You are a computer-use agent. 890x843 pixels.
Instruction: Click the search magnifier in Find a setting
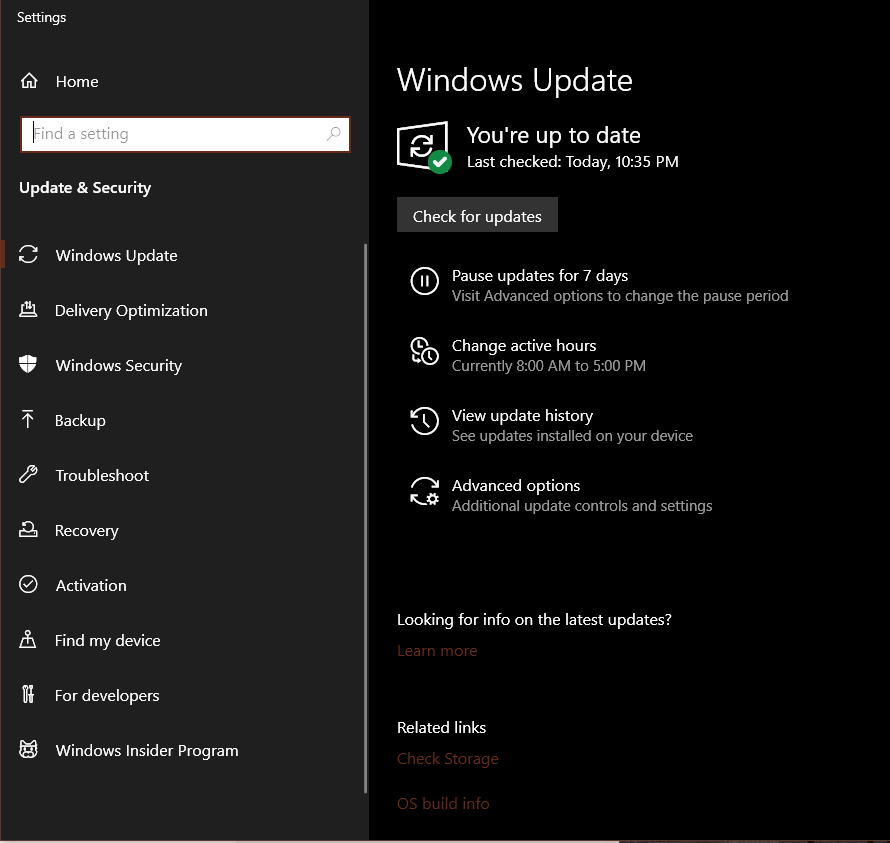coord(335,133)
